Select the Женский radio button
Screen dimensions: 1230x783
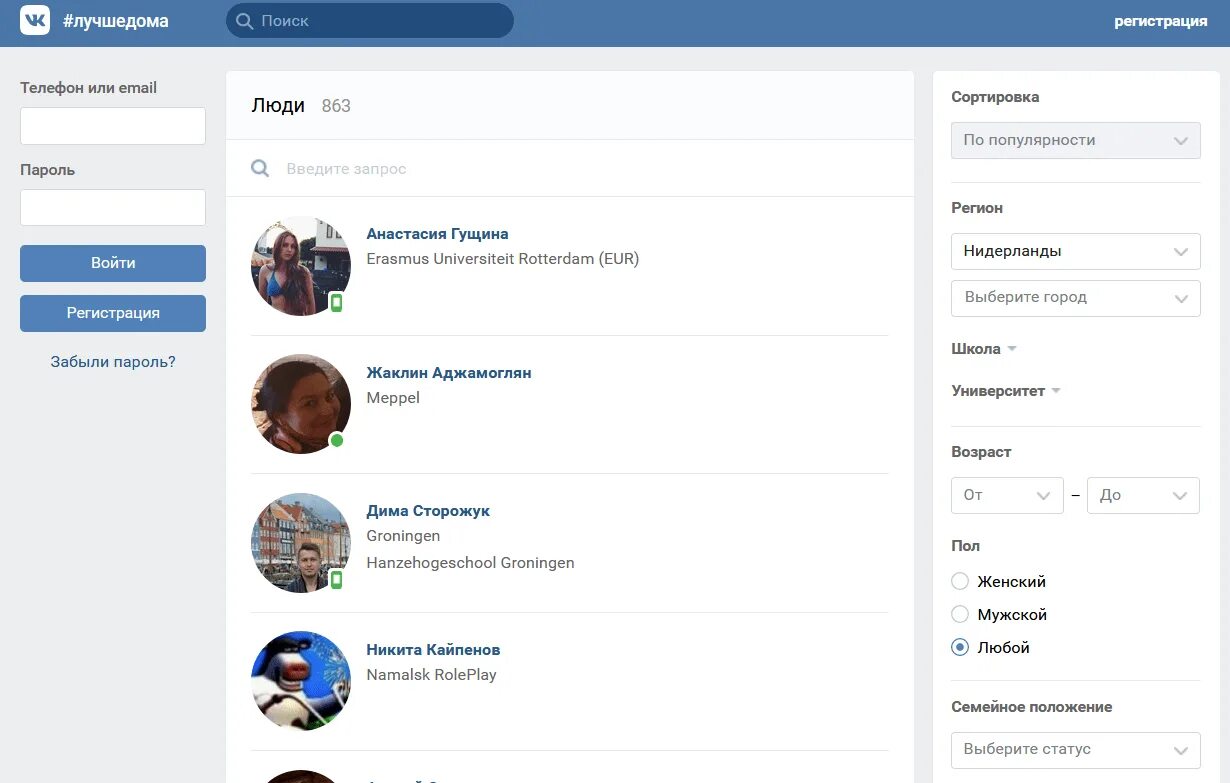point(960,581)
